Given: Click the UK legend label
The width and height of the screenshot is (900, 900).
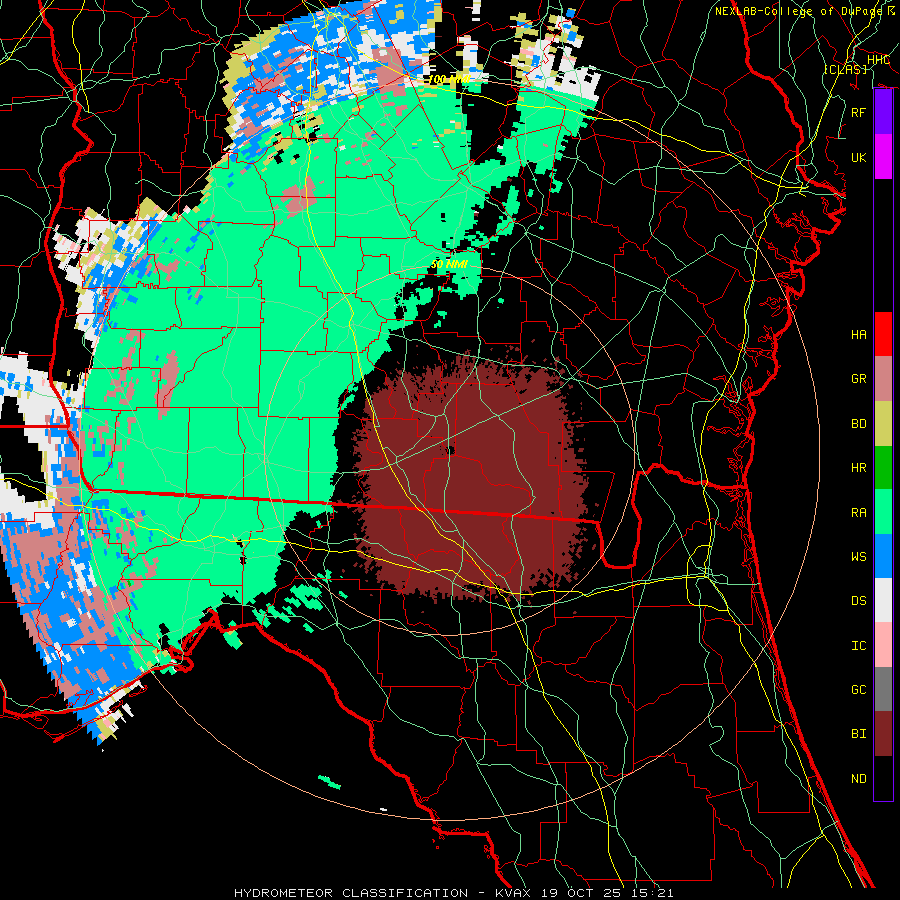Looking at the screenshot, I should (859, 157).
